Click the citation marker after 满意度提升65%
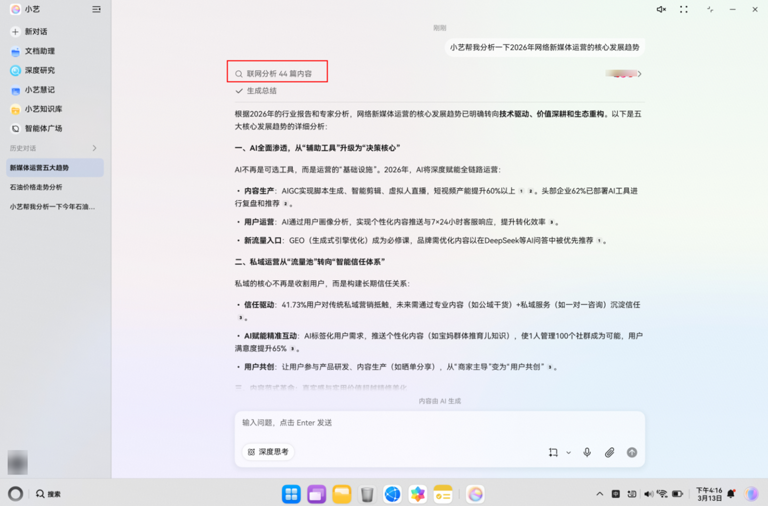This screenshot has height=506, width=768. point(292,349)
